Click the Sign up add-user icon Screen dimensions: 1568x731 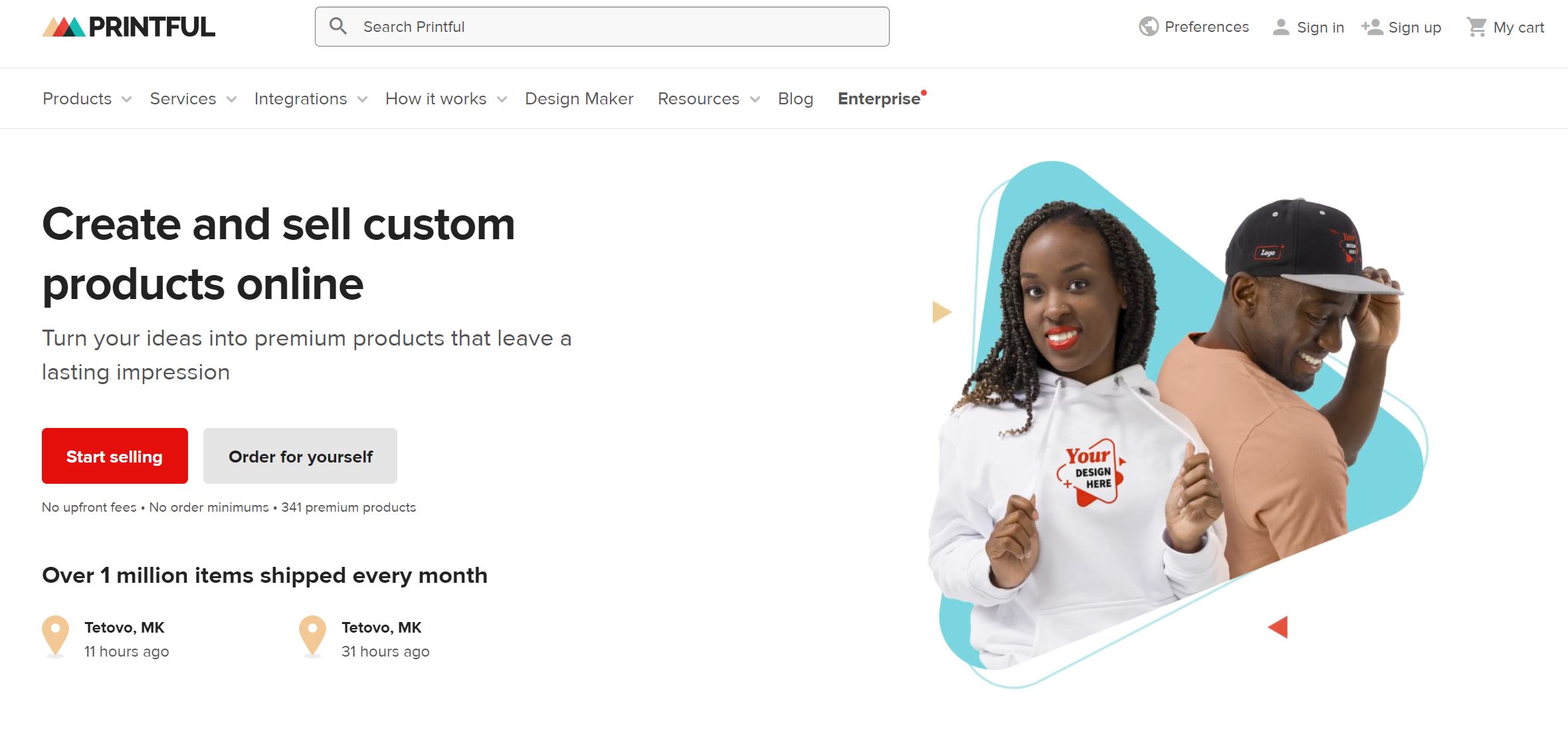tap(1371, 27)
